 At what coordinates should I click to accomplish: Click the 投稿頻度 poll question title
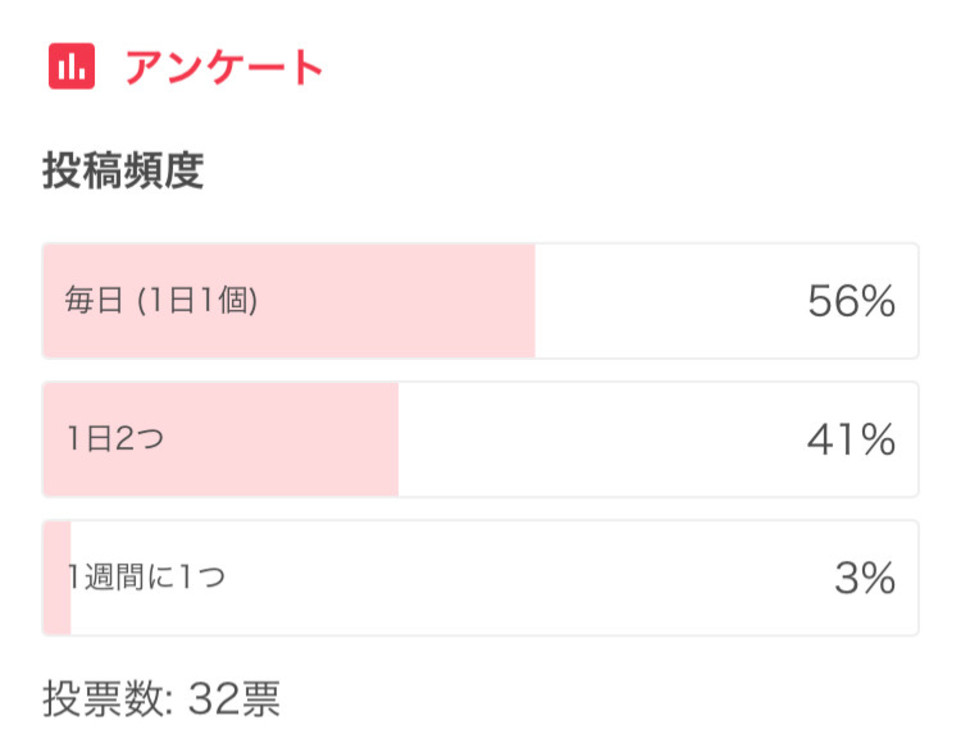123,170
